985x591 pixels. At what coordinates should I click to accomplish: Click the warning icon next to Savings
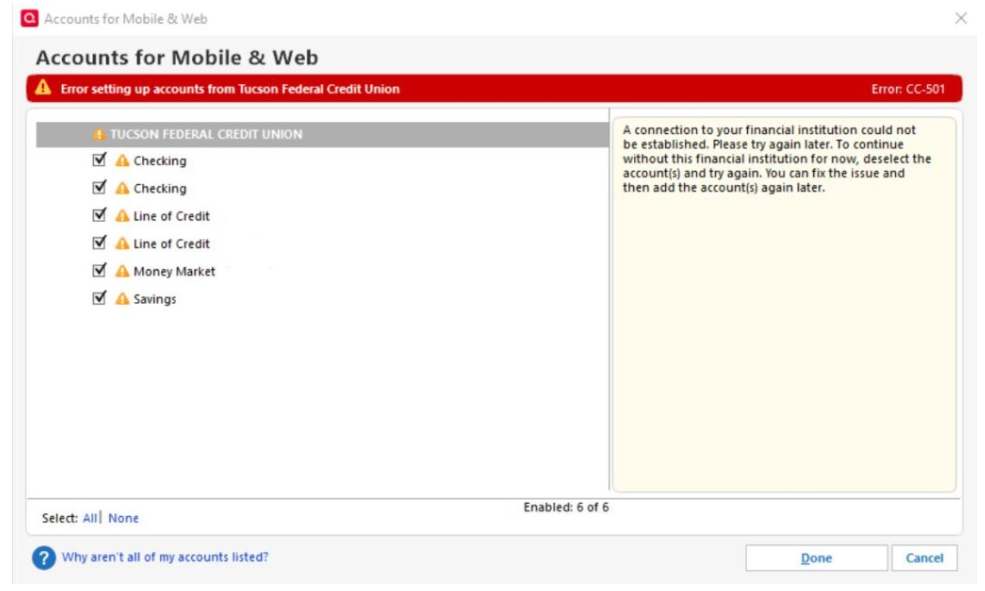click(x=122, y=299)
